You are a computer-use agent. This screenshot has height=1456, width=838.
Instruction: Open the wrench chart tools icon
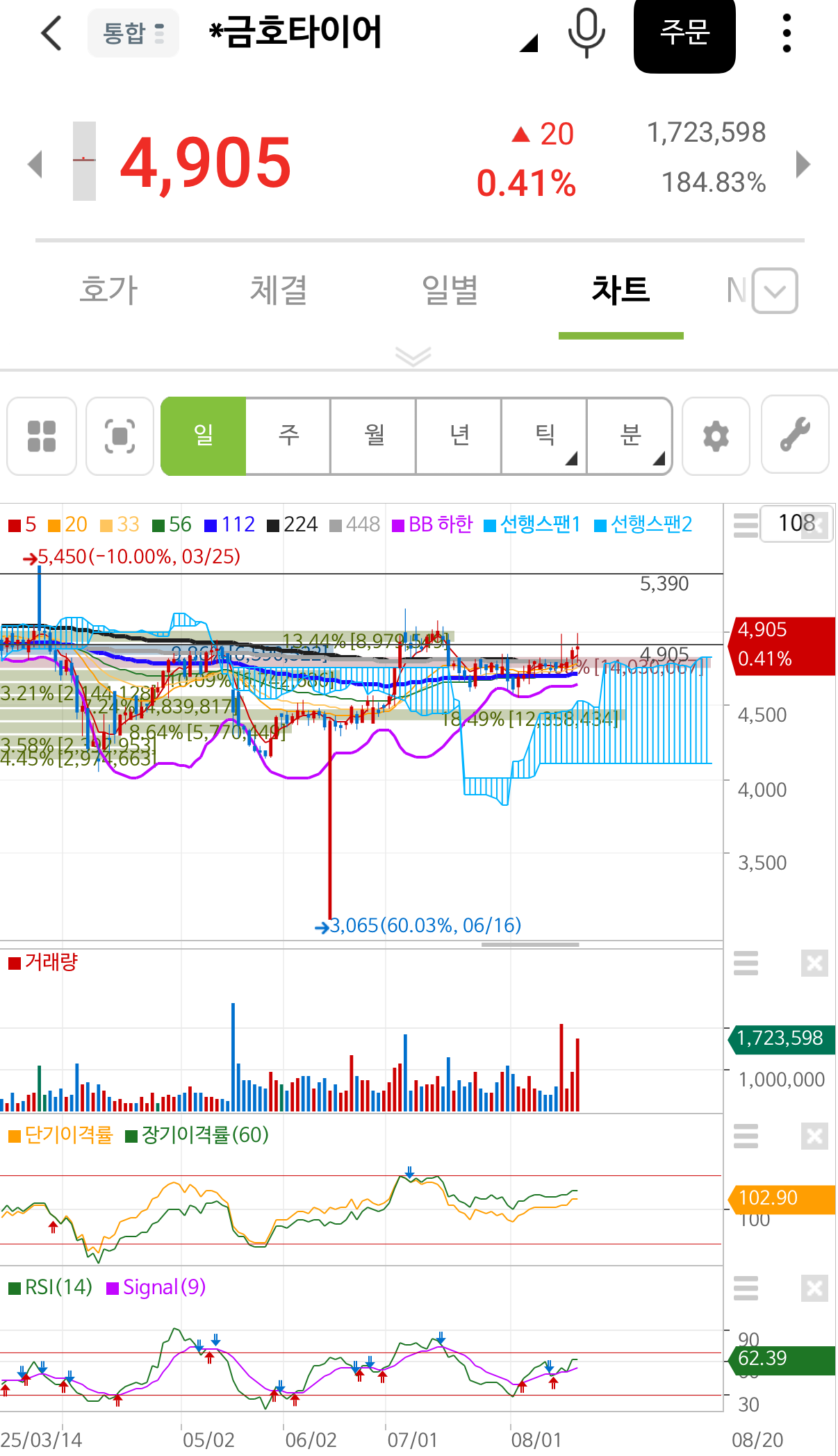point(795,435)
